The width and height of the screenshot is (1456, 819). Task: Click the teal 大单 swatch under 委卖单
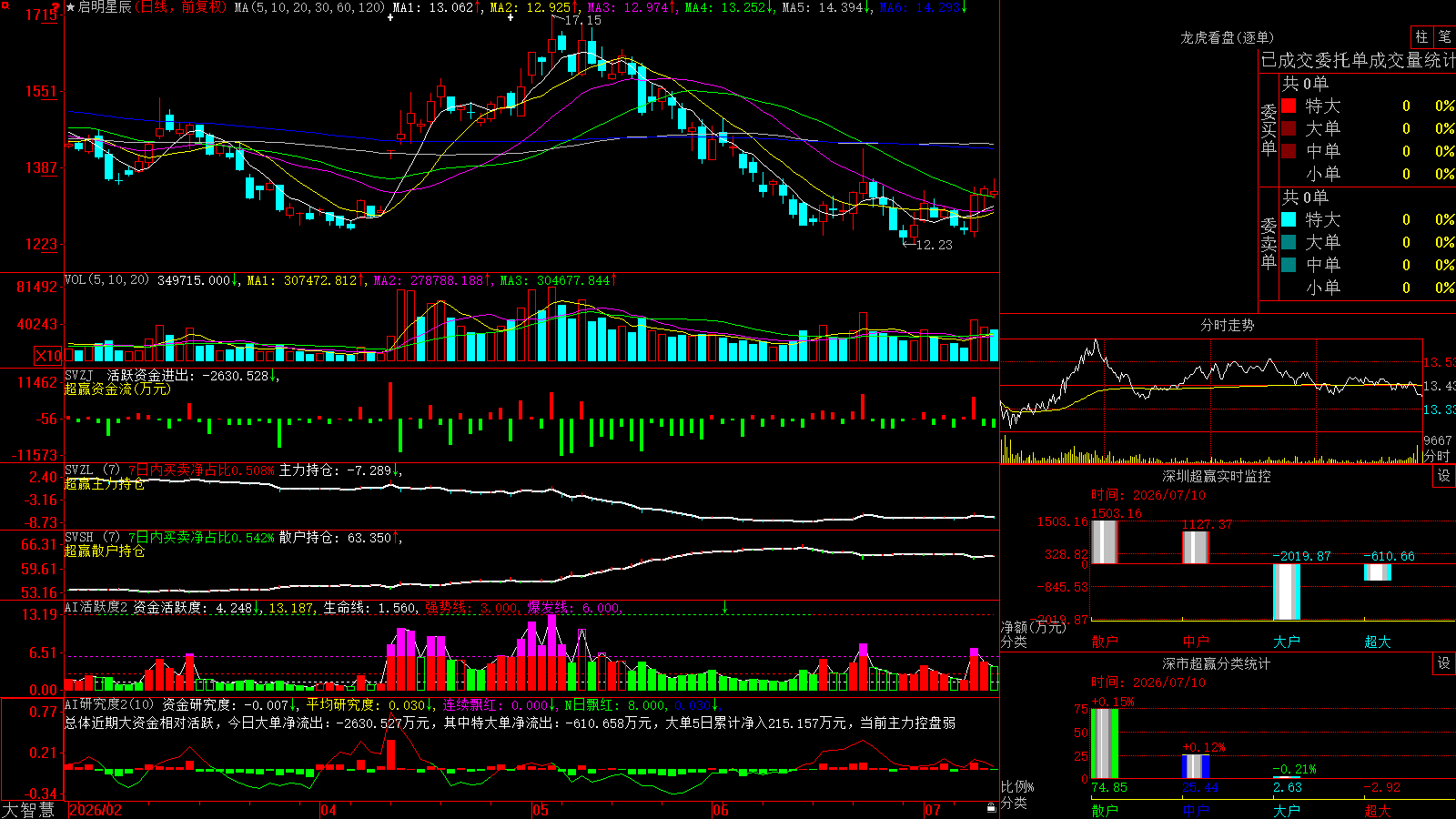click(1289, 242)
